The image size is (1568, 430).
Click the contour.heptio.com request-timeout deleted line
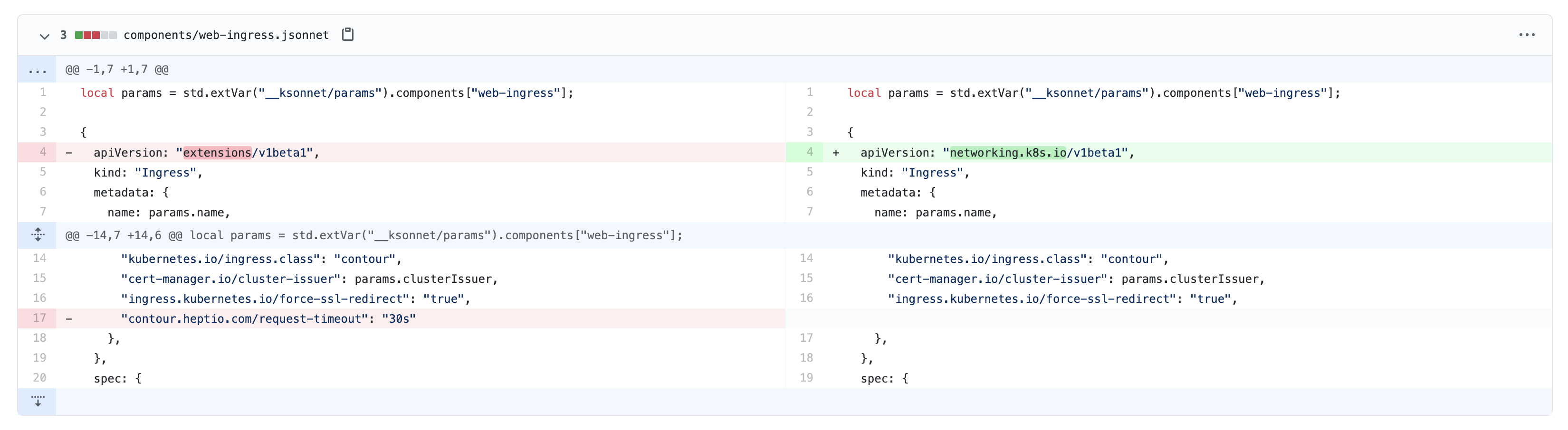pyautogui.click(x=420, y=318)
